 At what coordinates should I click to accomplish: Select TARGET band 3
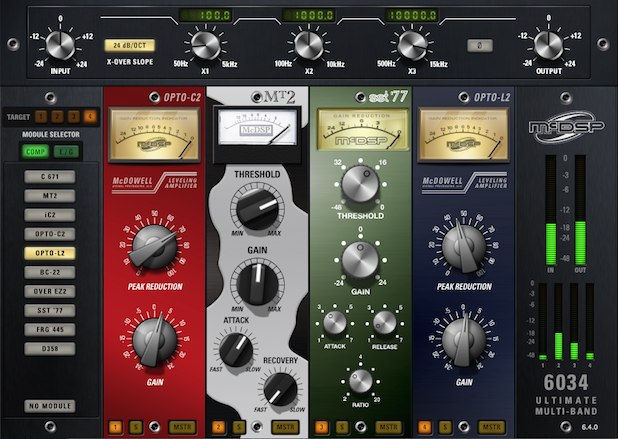point(73,117)
